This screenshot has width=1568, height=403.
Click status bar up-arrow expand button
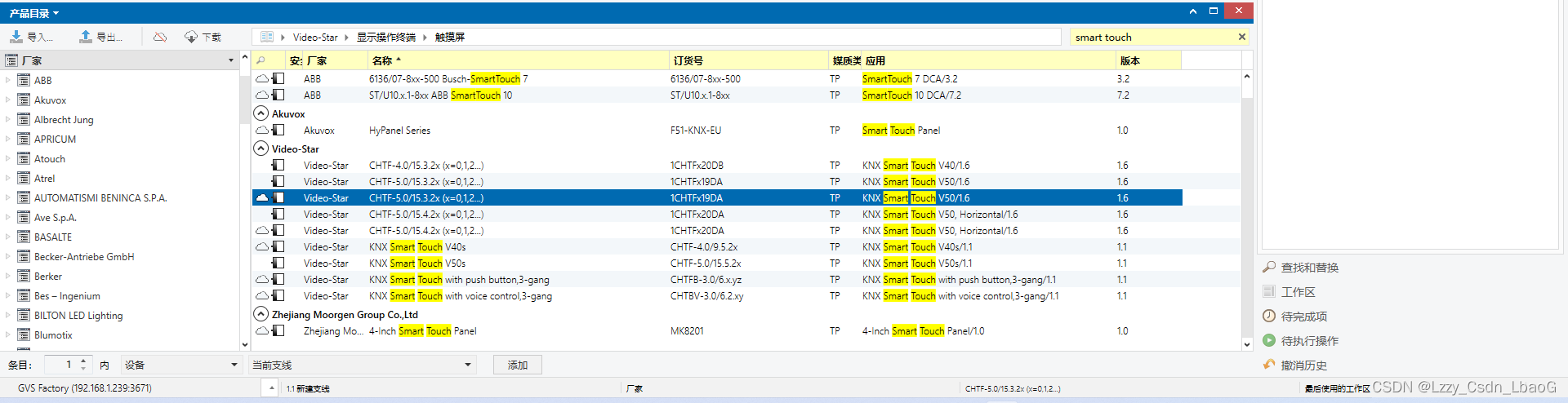272,387
